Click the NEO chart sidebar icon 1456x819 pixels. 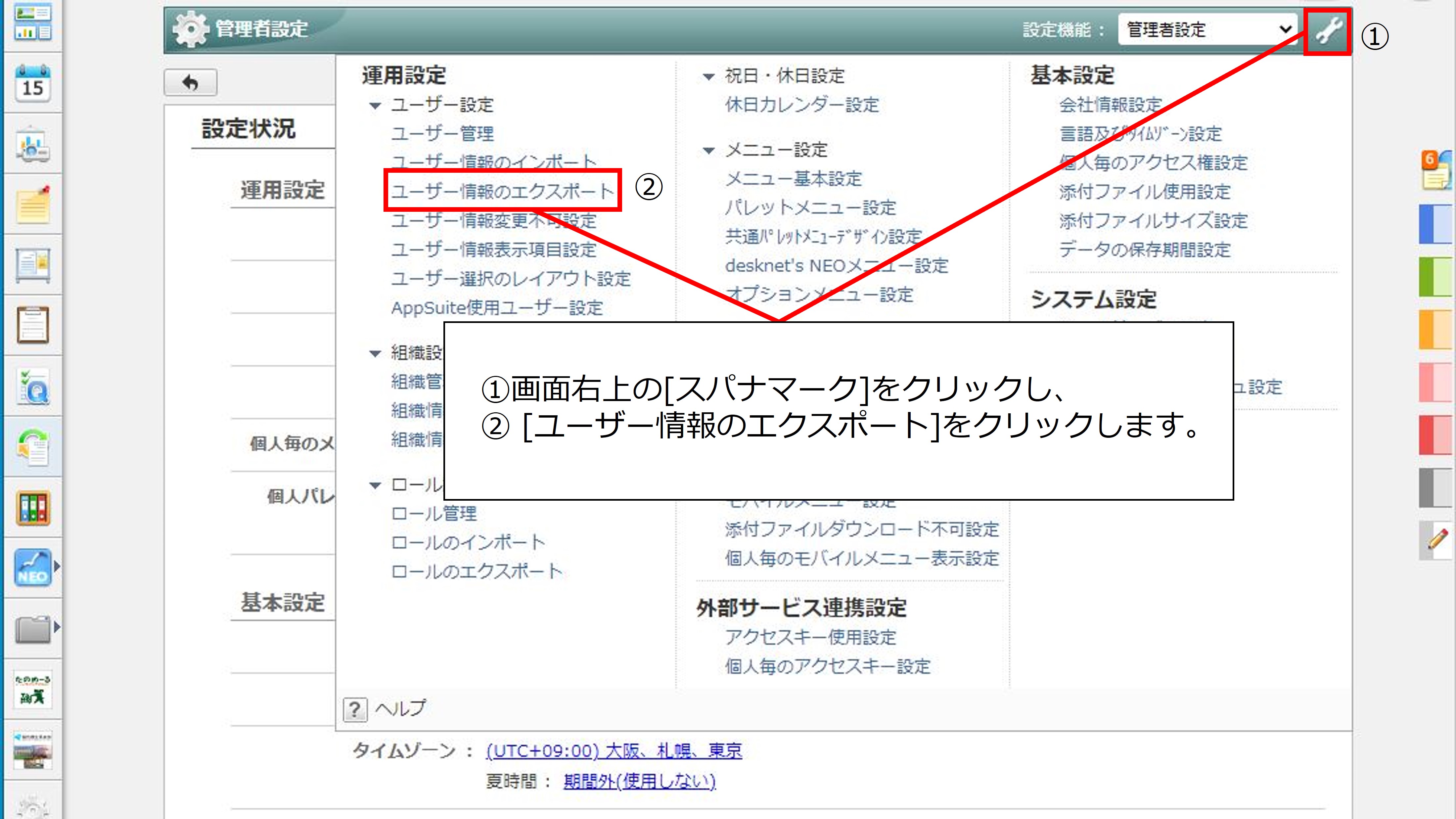point(33,568)
